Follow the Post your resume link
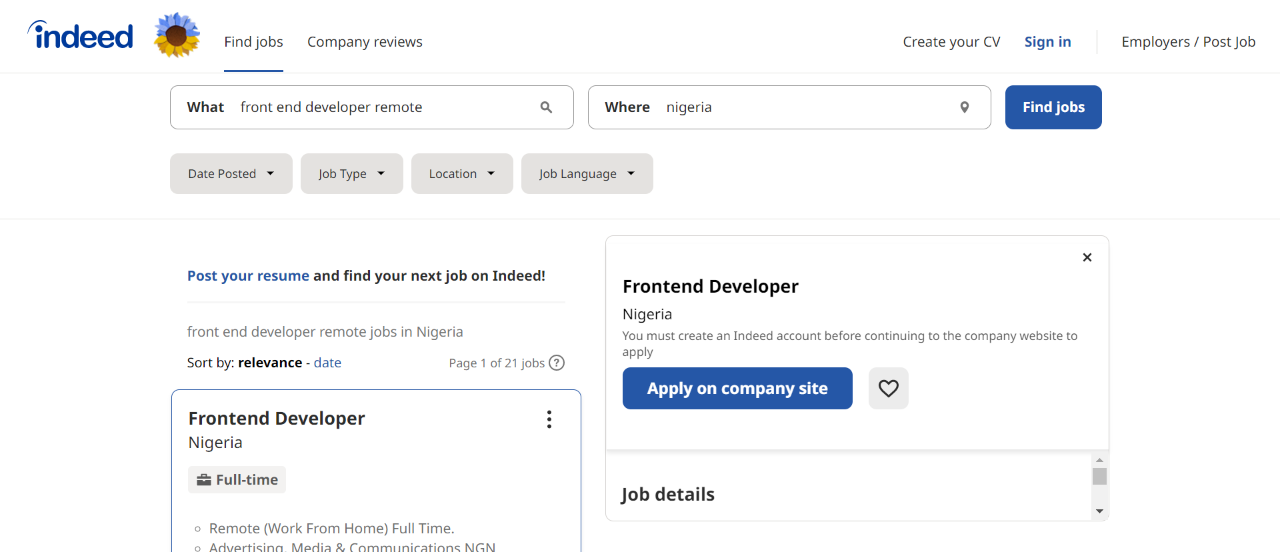The width and height of the screenshot is (1280, 552). 248,276
